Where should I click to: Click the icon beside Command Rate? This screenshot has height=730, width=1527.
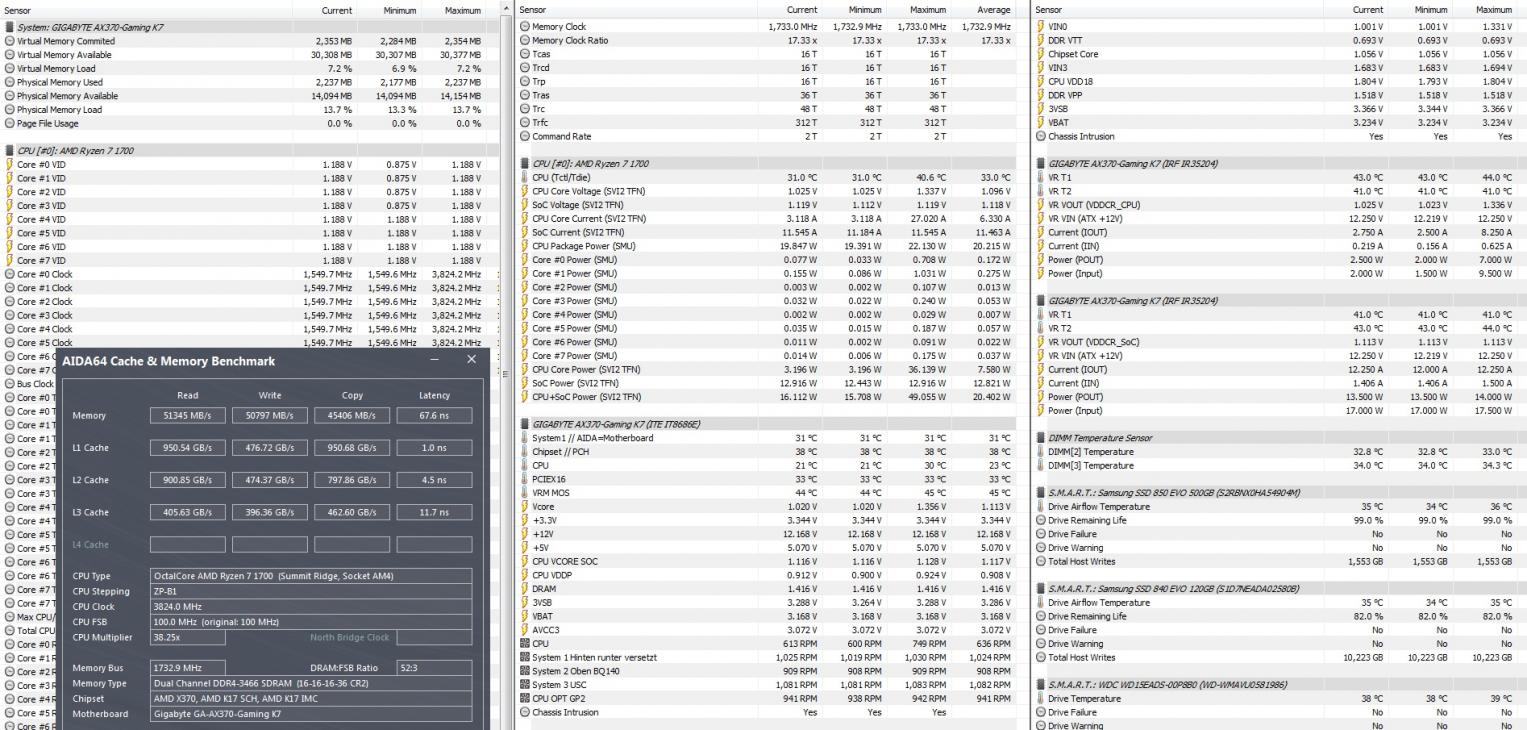tap(524, 137)
